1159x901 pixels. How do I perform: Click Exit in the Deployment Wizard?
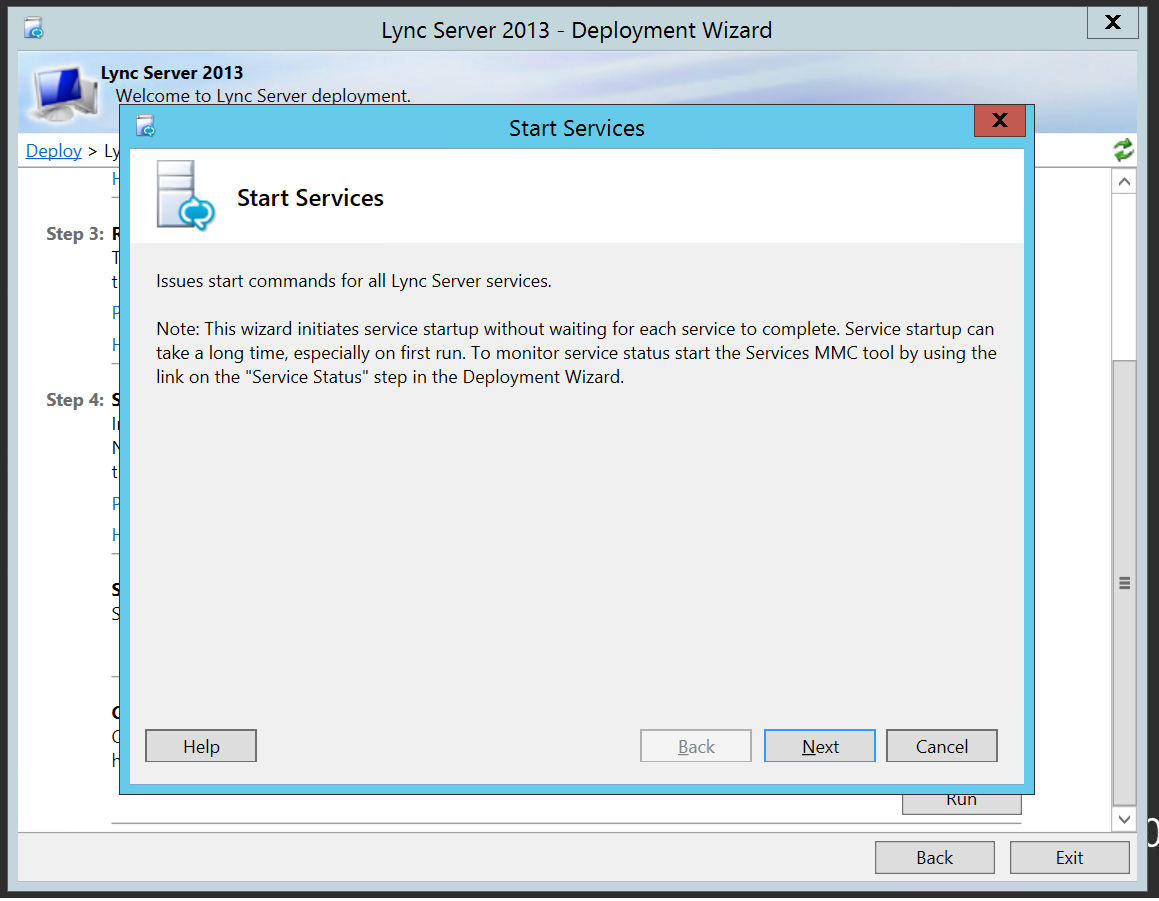tap(1069, 857)
